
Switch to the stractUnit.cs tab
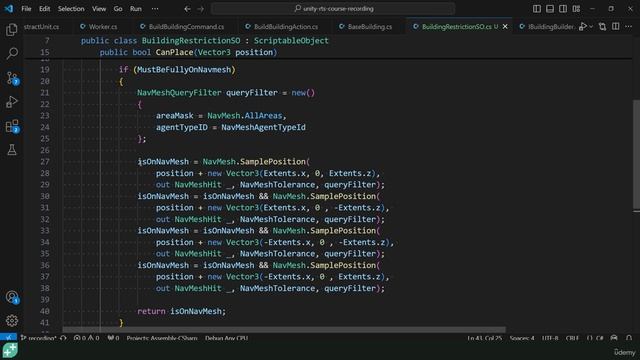pos(41,27)
